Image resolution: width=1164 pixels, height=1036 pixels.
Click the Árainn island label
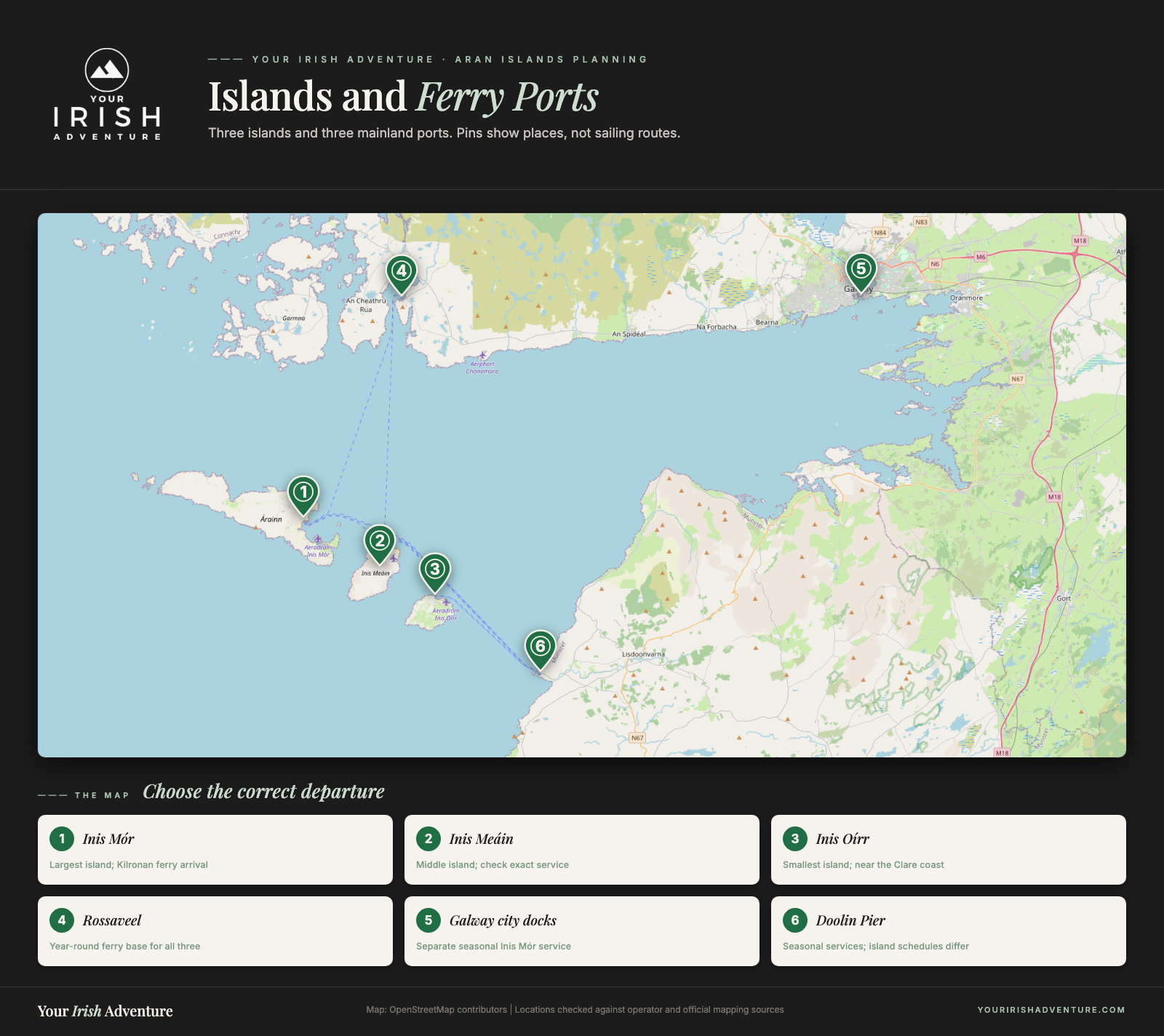[271, 519]
